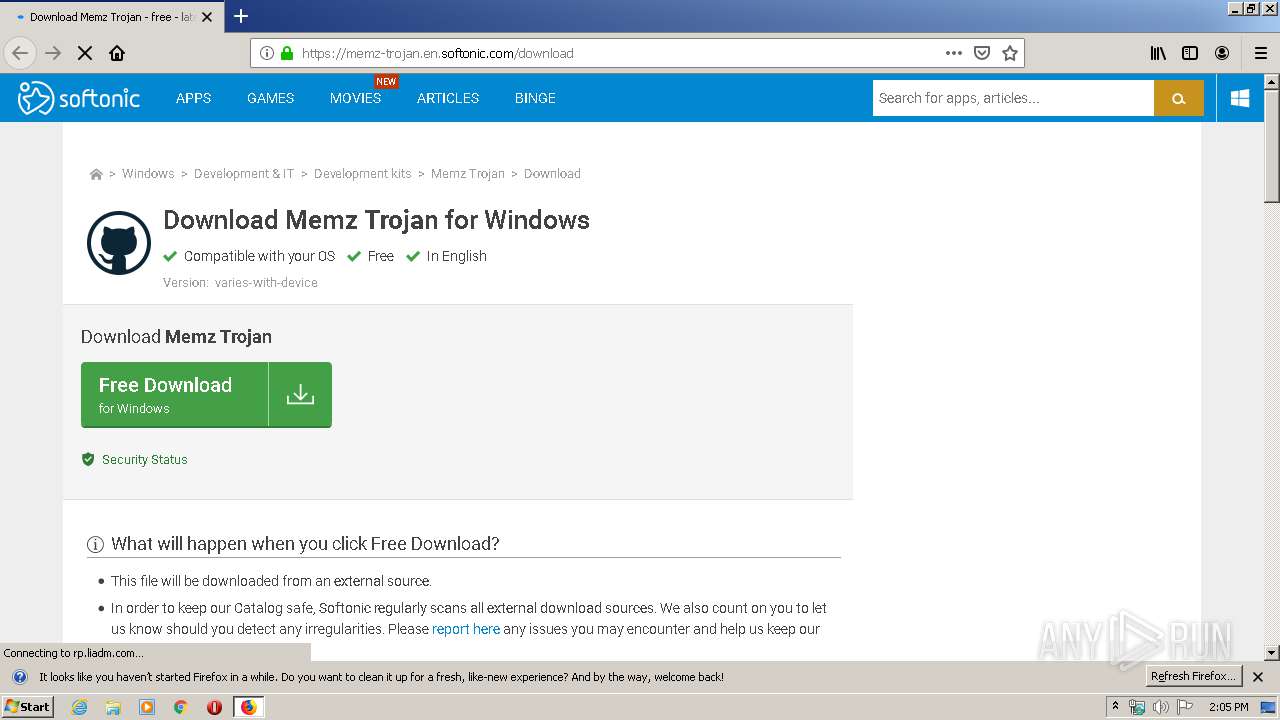1280x720 pixels.
Task: Open the Firefox account icon
Action: 1222,53
